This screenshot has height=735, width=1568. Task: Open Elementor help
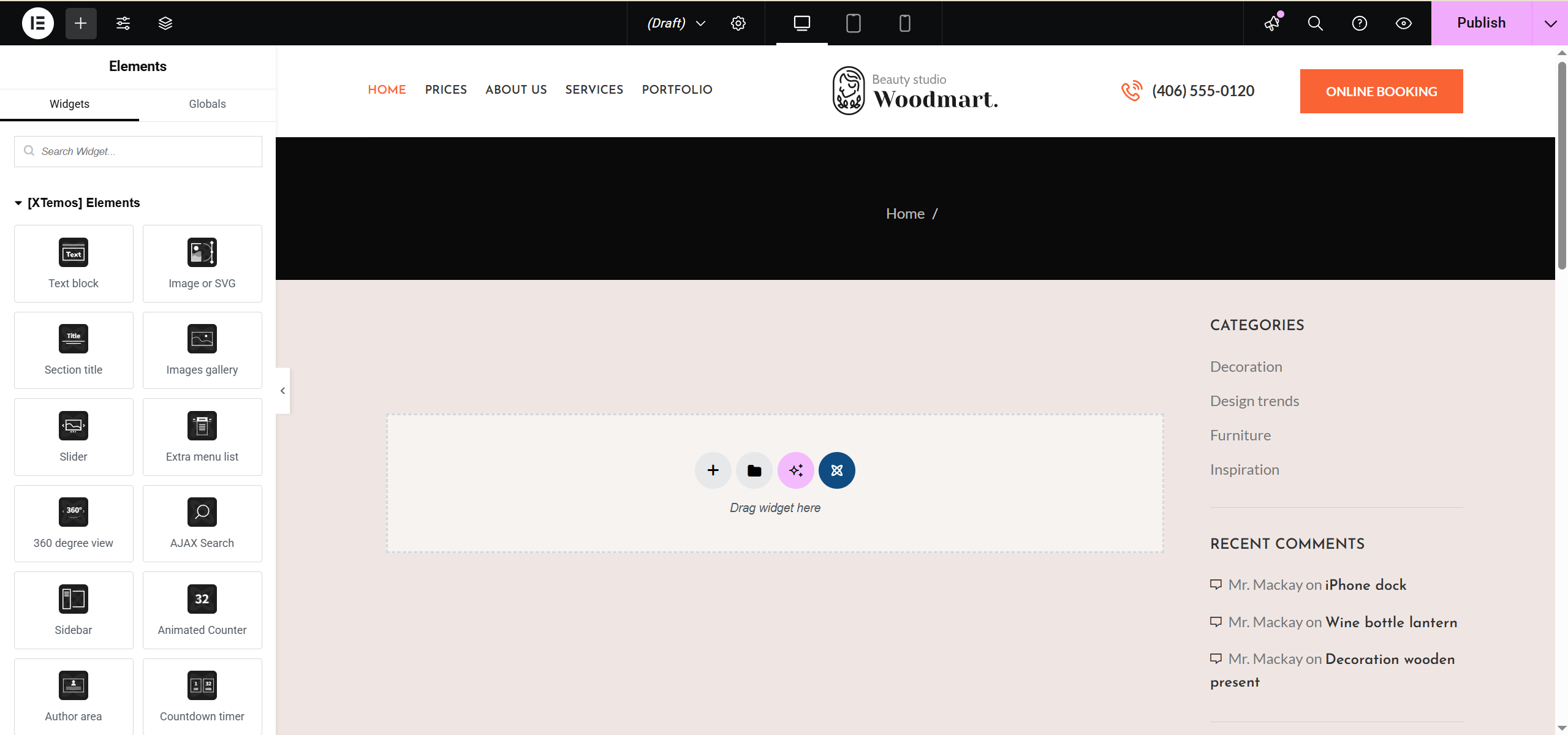1359,23
